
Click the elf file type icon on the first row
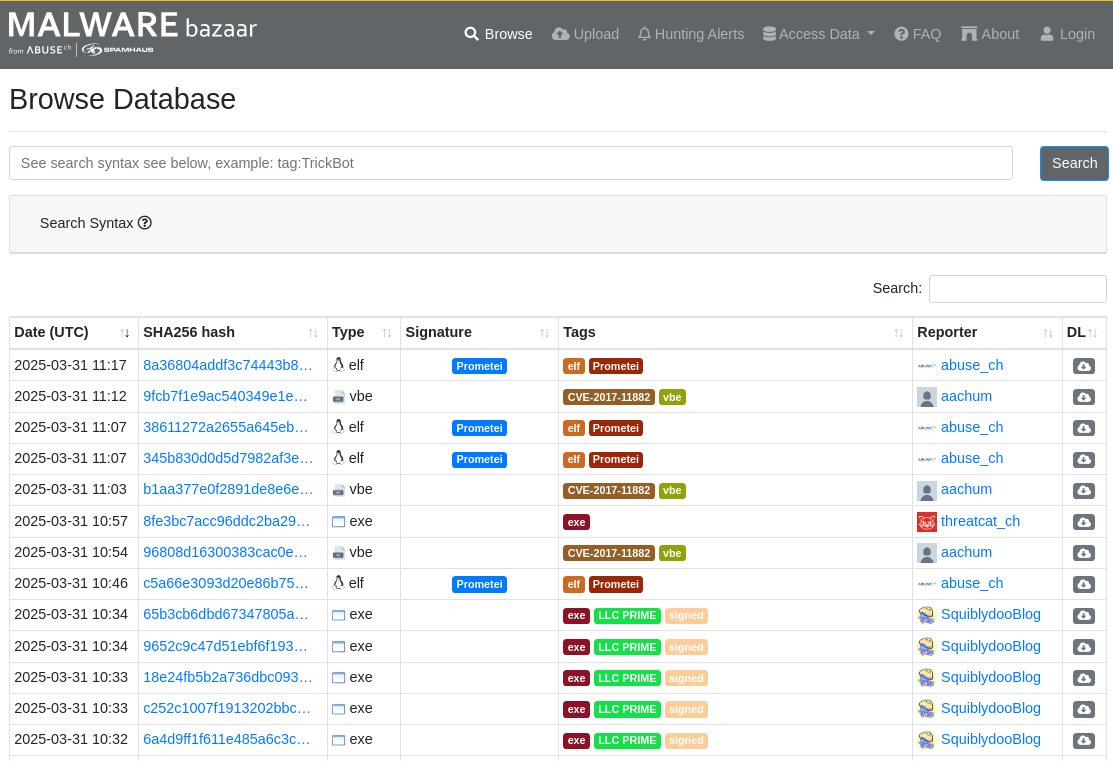pos(339,364)
